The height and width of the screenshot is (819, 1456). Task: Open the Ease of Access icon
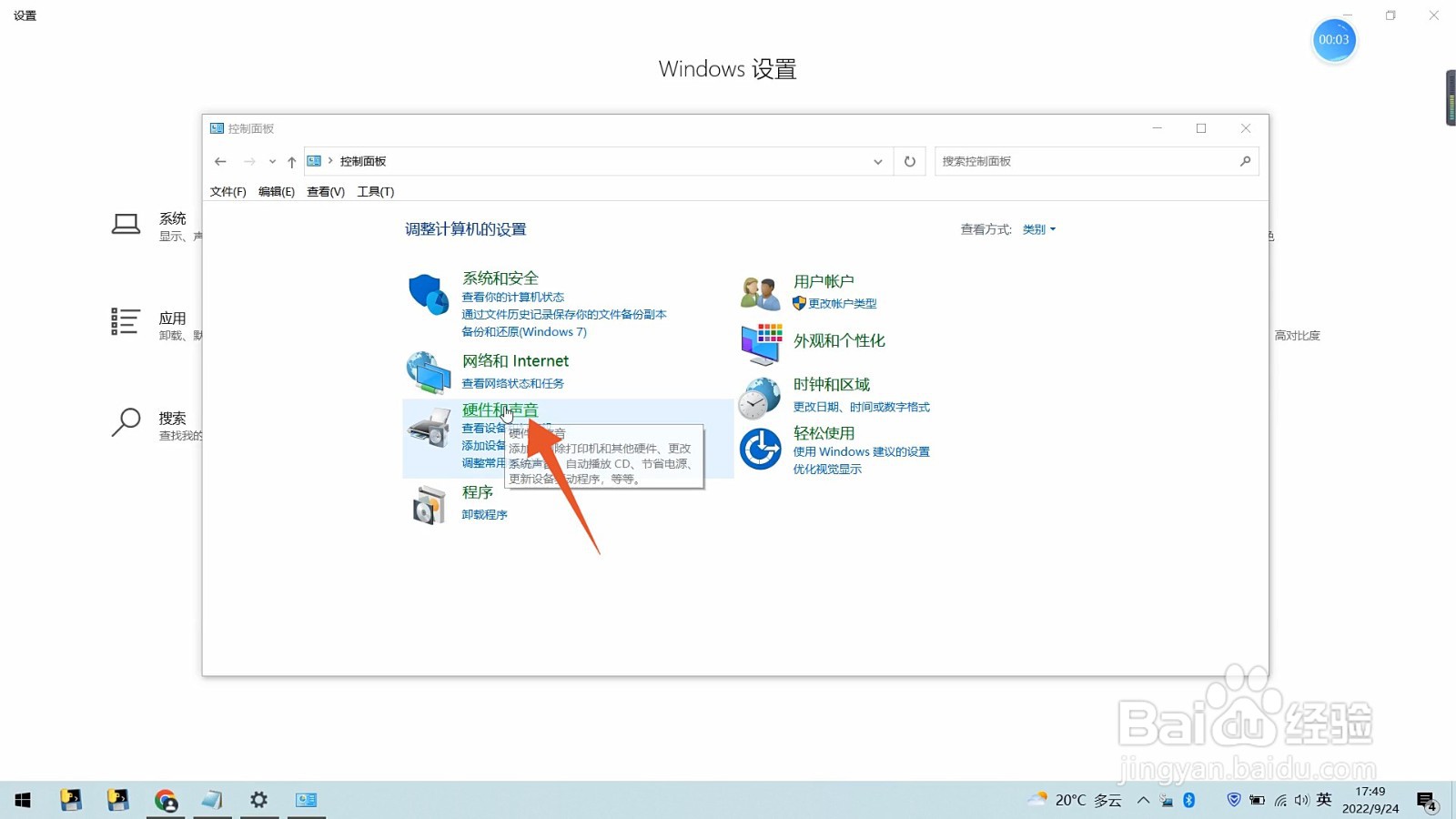(760, 449)
